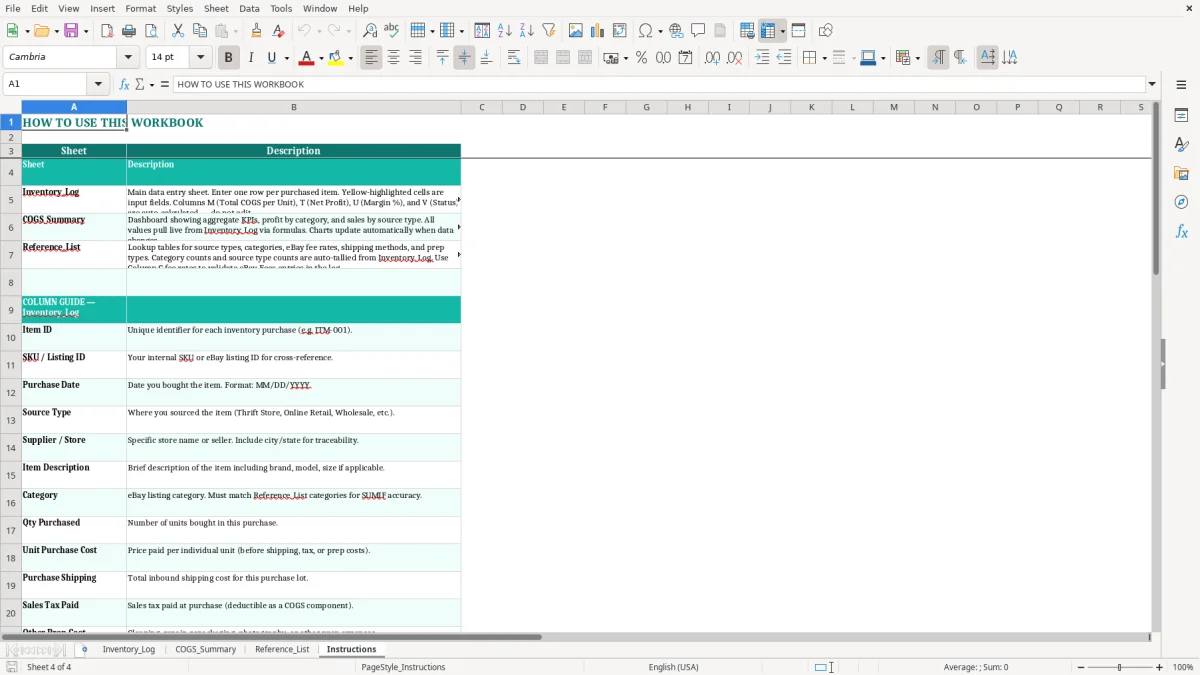Screen dimensions: 1200x675
Task: Expand the formula bar arrow
Action: [x=1152, y=84]
